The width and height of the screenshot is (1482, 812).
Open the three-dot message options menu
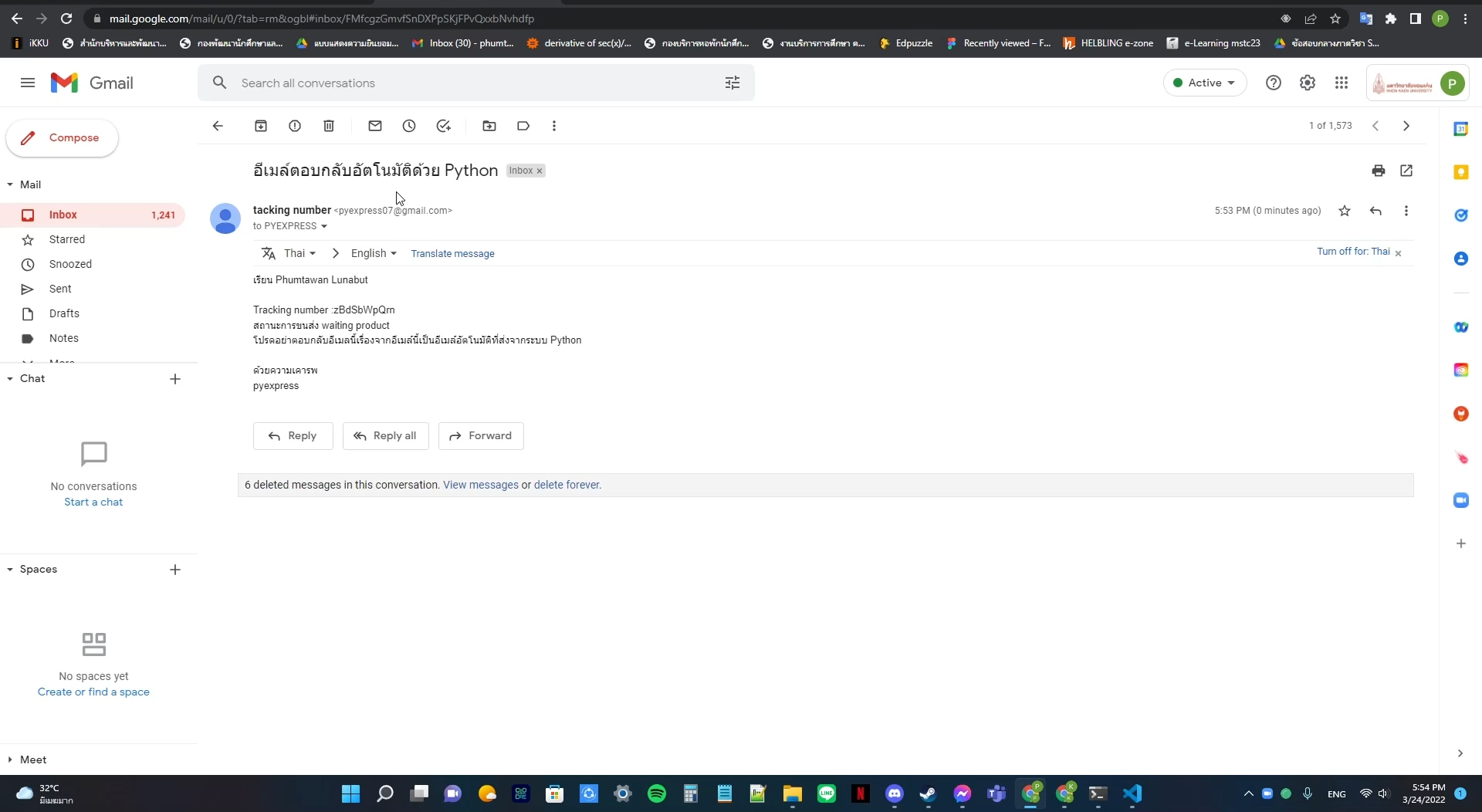[1407, 211]
